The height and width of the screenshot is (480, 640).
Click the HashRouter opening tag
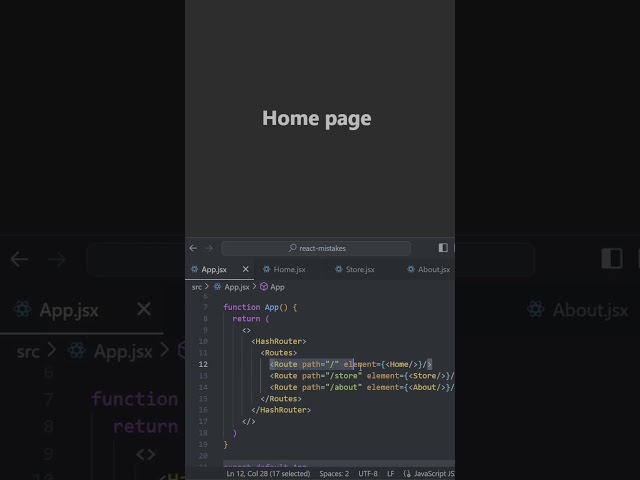tap(279, 341)
